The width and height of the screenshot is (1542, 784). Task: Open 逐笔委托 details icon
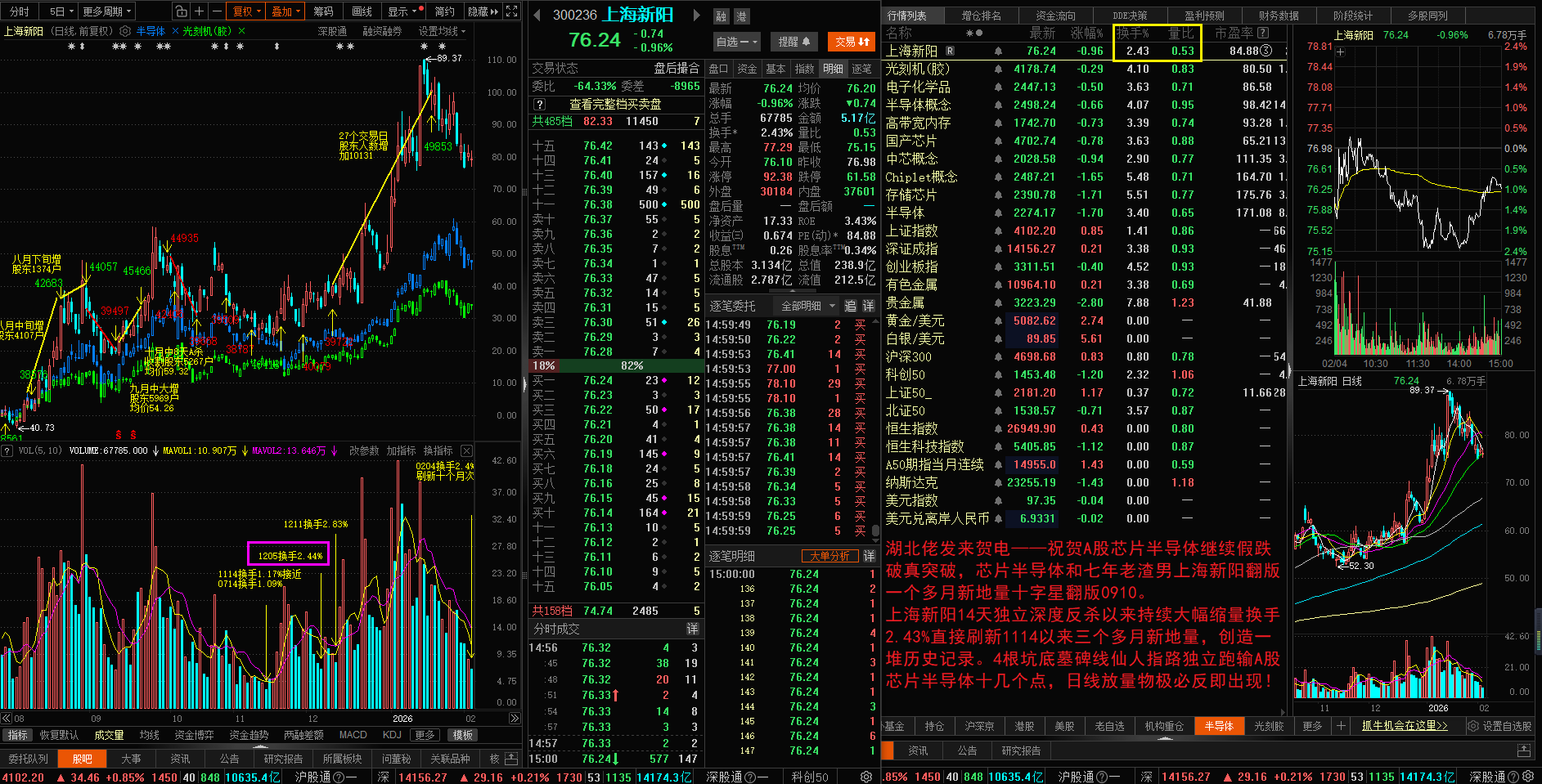(868, 306)
